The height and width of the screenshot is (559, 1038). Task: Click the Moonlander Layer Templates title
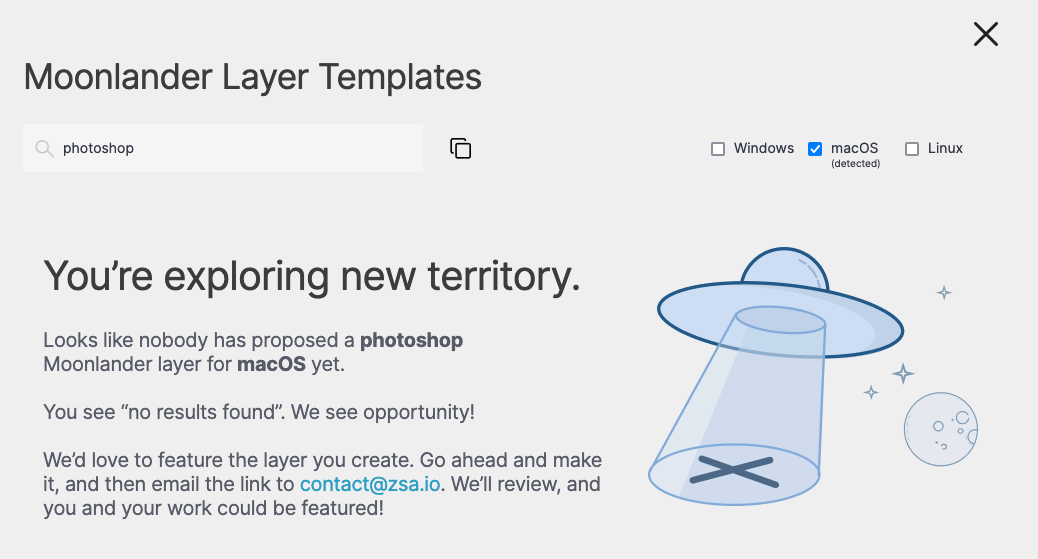252,77
